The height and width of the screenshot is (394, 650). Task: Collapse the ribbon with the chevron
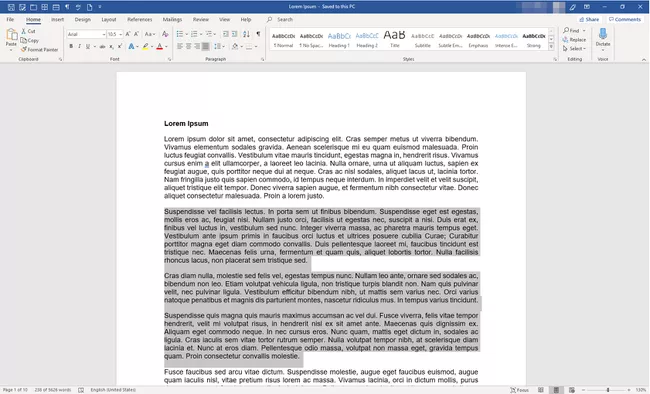click(x=644, y=60)
